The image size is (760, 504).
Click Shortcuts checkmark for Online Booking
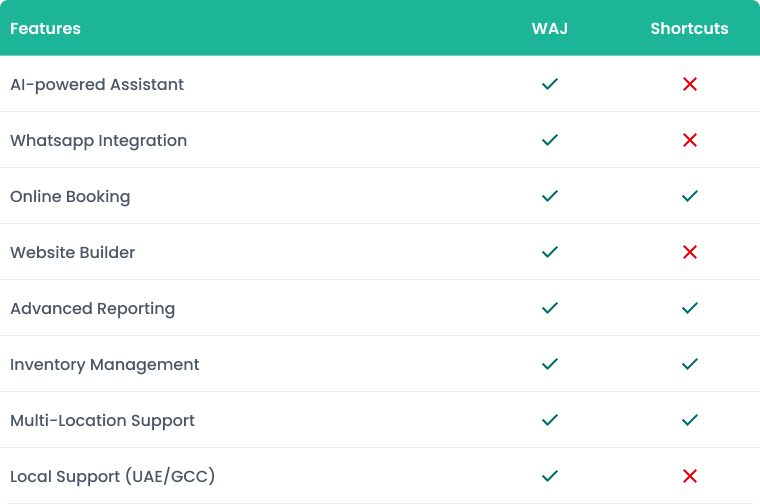click(x=689, y=196)
